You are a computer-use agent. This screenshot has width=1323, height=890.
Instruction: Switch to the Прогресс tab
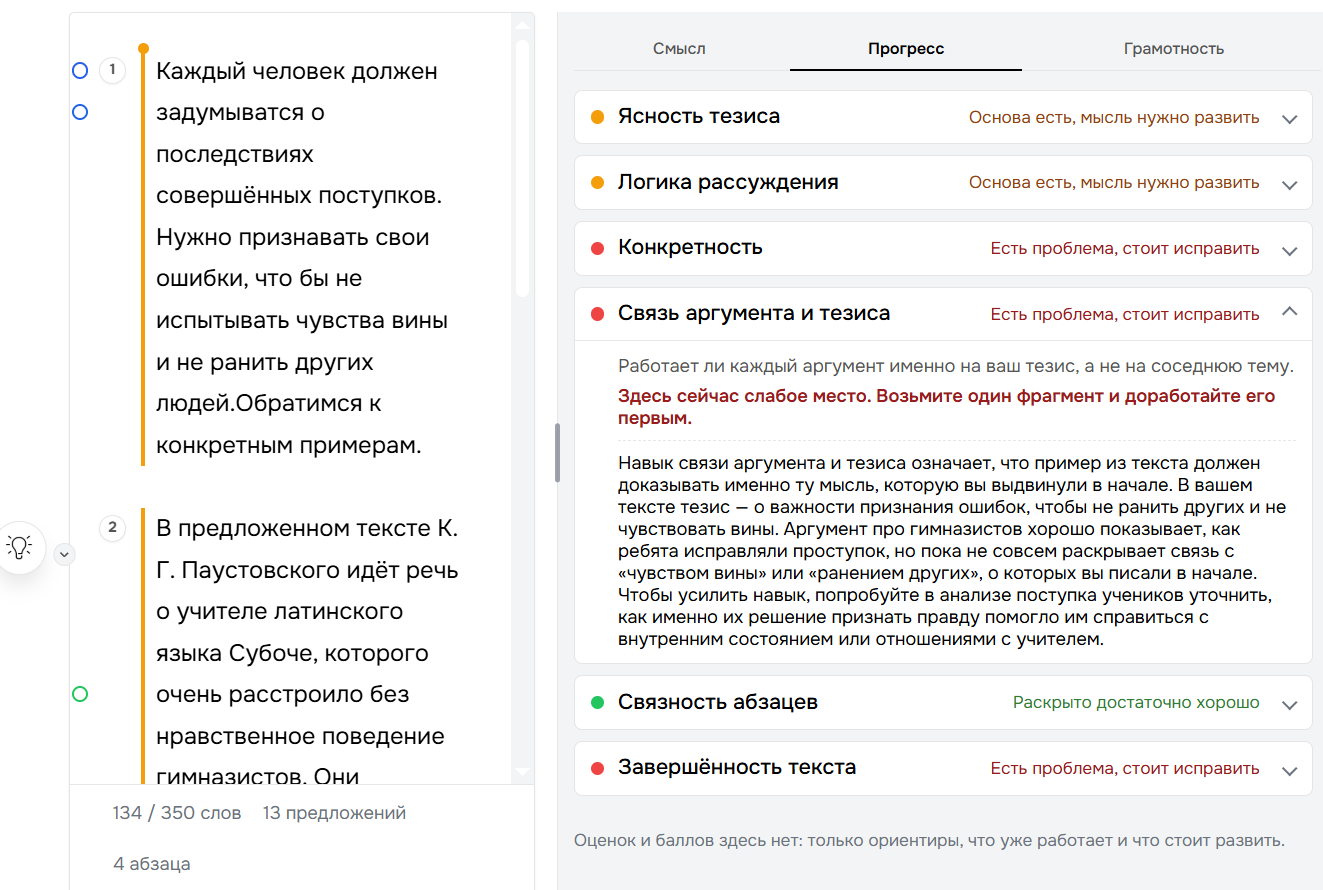[906, 48]
